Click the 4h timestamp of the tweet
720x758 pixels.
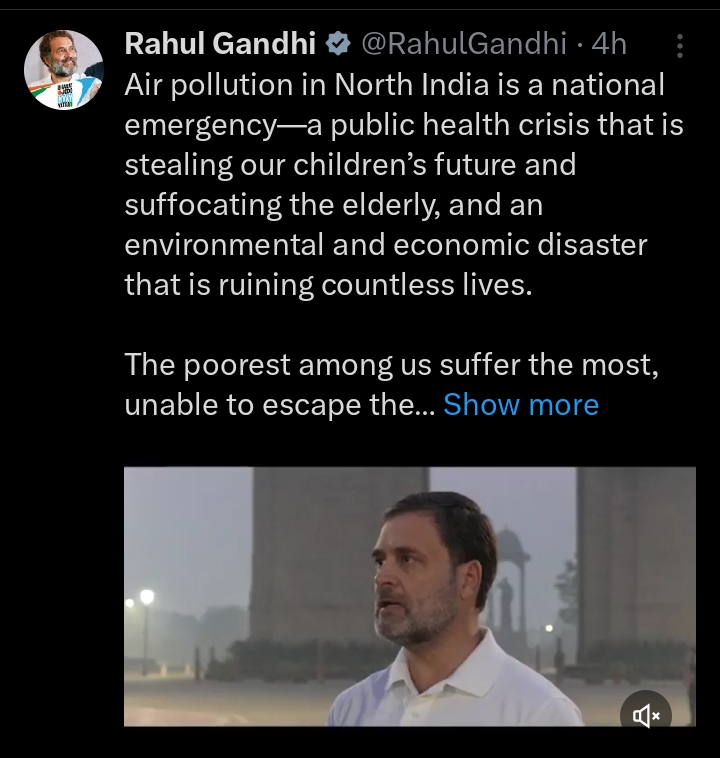coord(609,44)
